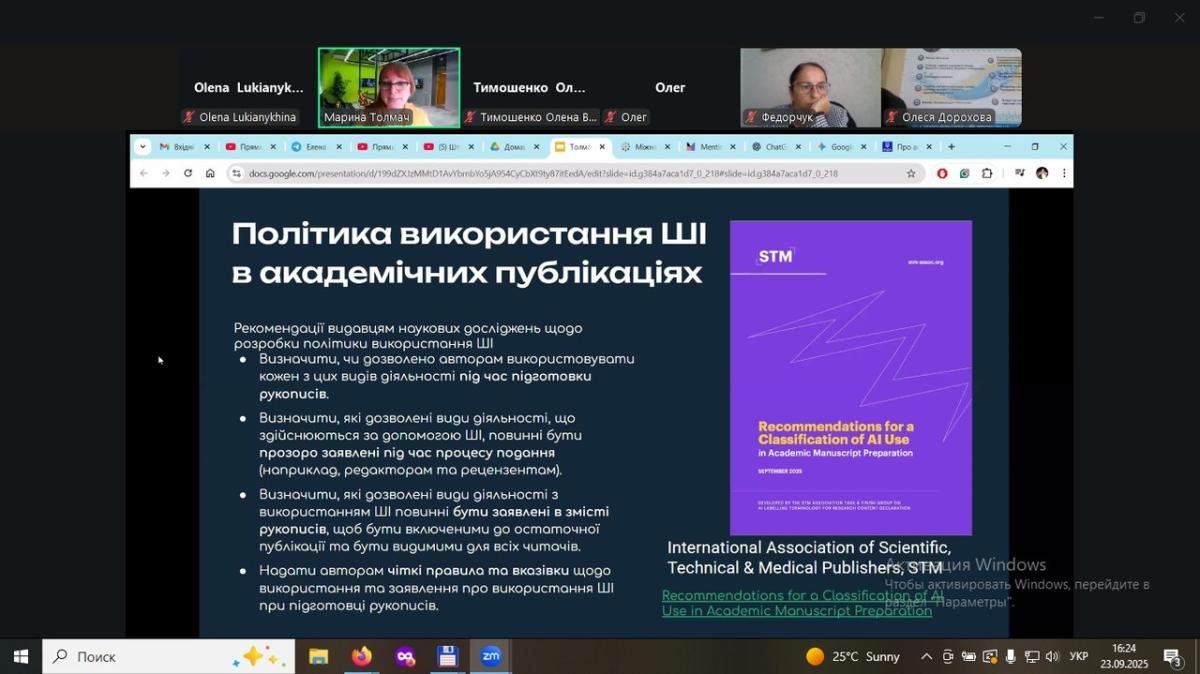Open the Opera red extension icon
1200x674 pixels.
pos(942,173)
